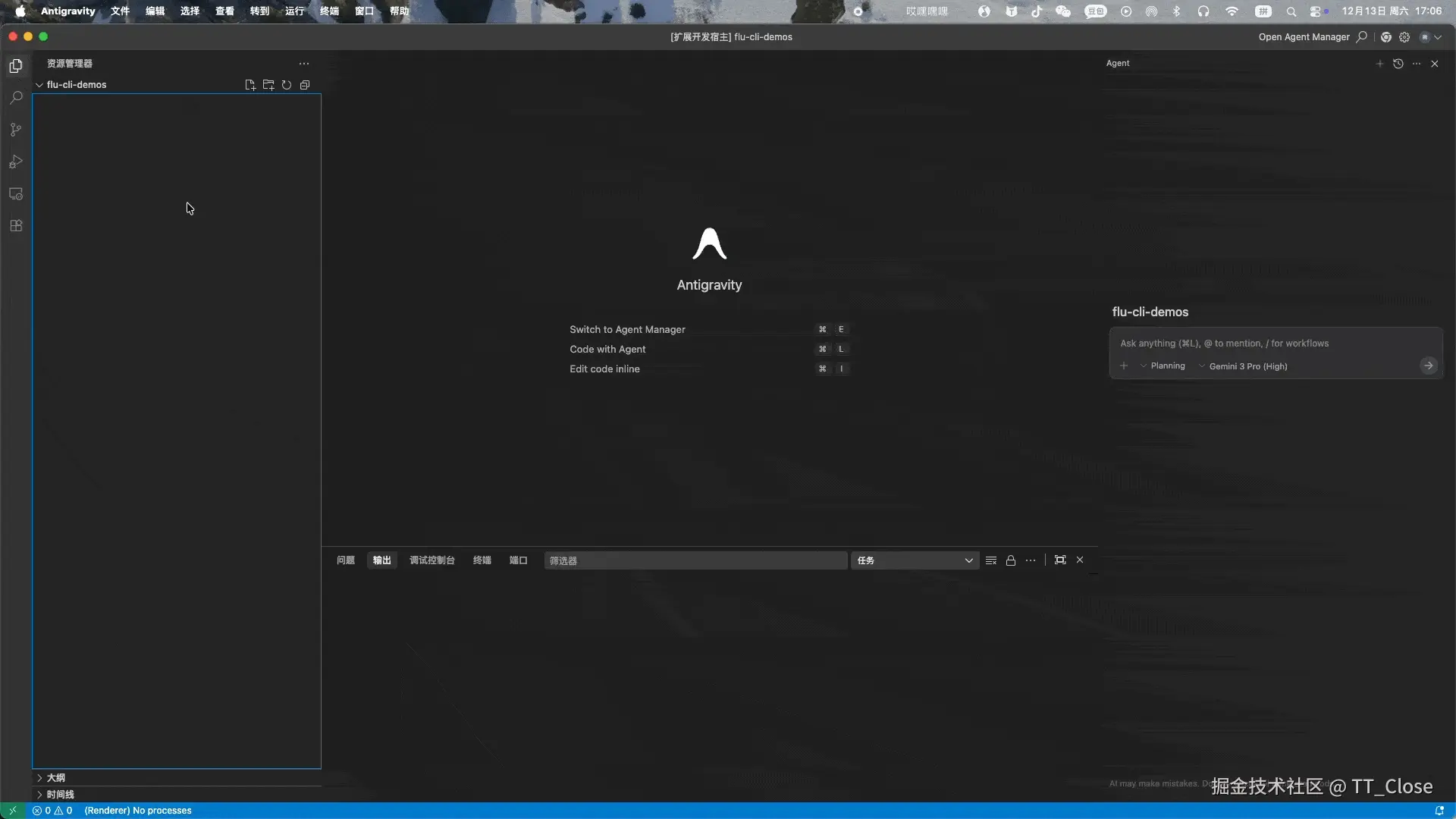Click Open Agent Manager
This screenshot has width=1456, height=819.
click(x=1304, y=37)
